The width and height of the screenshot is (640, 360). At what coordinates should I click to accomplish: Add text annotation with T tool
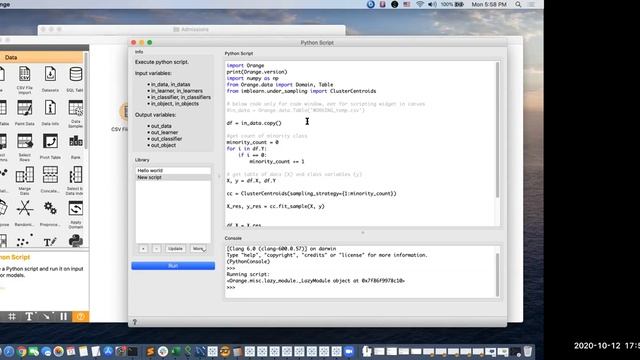point(29,316)
